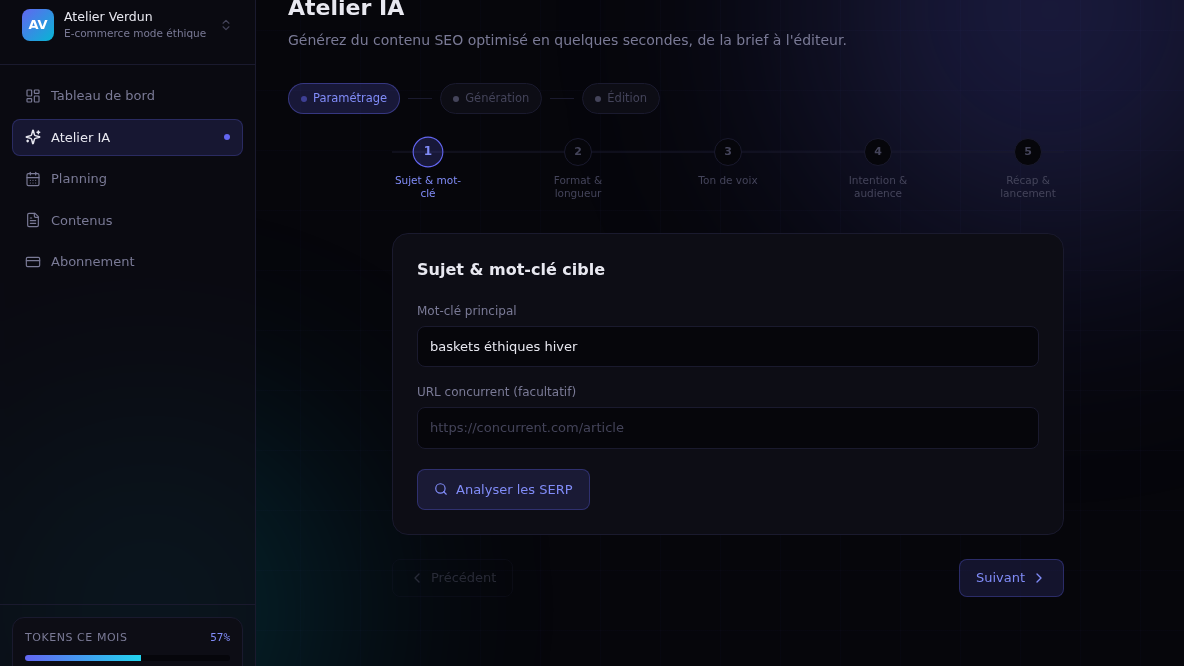Click the right chevron in Suivant
Image resolution: width=1184 pixels, height=666 pixels.
[1039, 578]
